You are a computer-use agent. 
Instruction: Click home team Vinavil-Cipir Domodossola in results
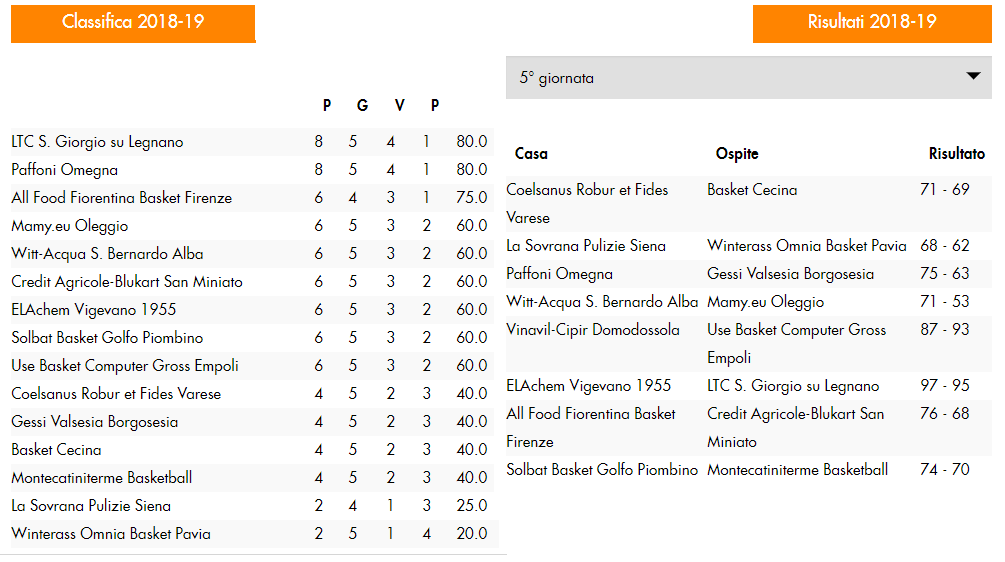(x=593, y=330)
